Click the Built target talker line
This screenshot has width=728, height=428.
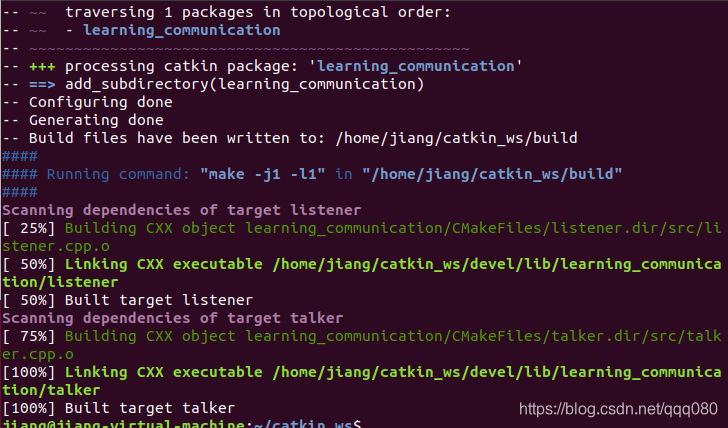[x=119, y=408]
